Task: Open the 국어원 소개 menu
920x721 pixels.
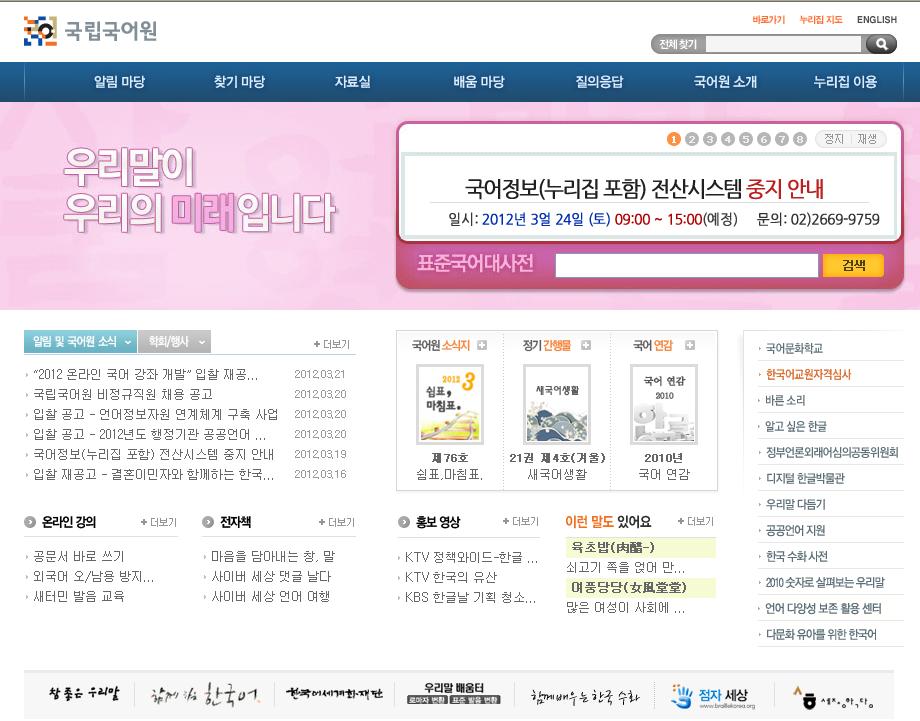Action: [x=725, y=82]
